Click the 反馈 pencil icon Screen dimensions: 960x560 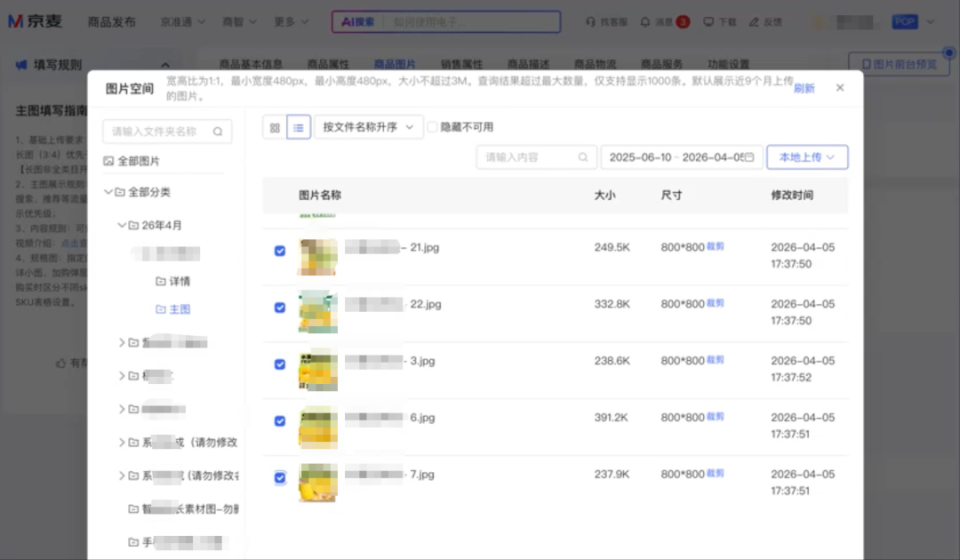[x=754, y=21]
